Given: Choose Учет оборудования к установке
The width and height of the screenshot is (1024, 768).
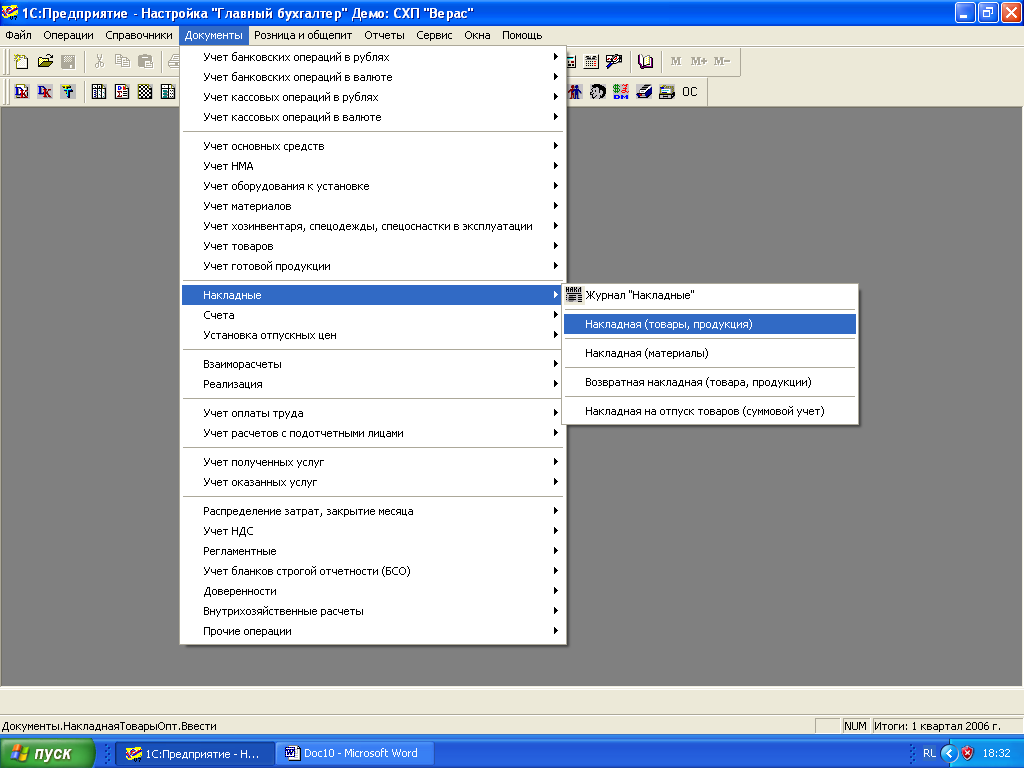Looking at the screenshot, I should click(x=372, y=186).
